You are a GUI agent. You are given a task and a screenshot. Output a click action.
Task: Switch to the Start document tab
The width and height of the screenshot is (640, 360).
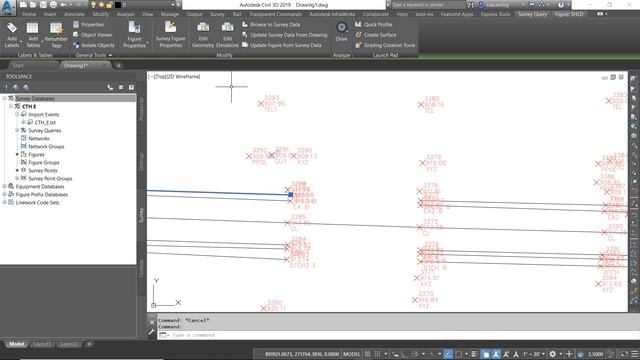click(x=18, y=65)
